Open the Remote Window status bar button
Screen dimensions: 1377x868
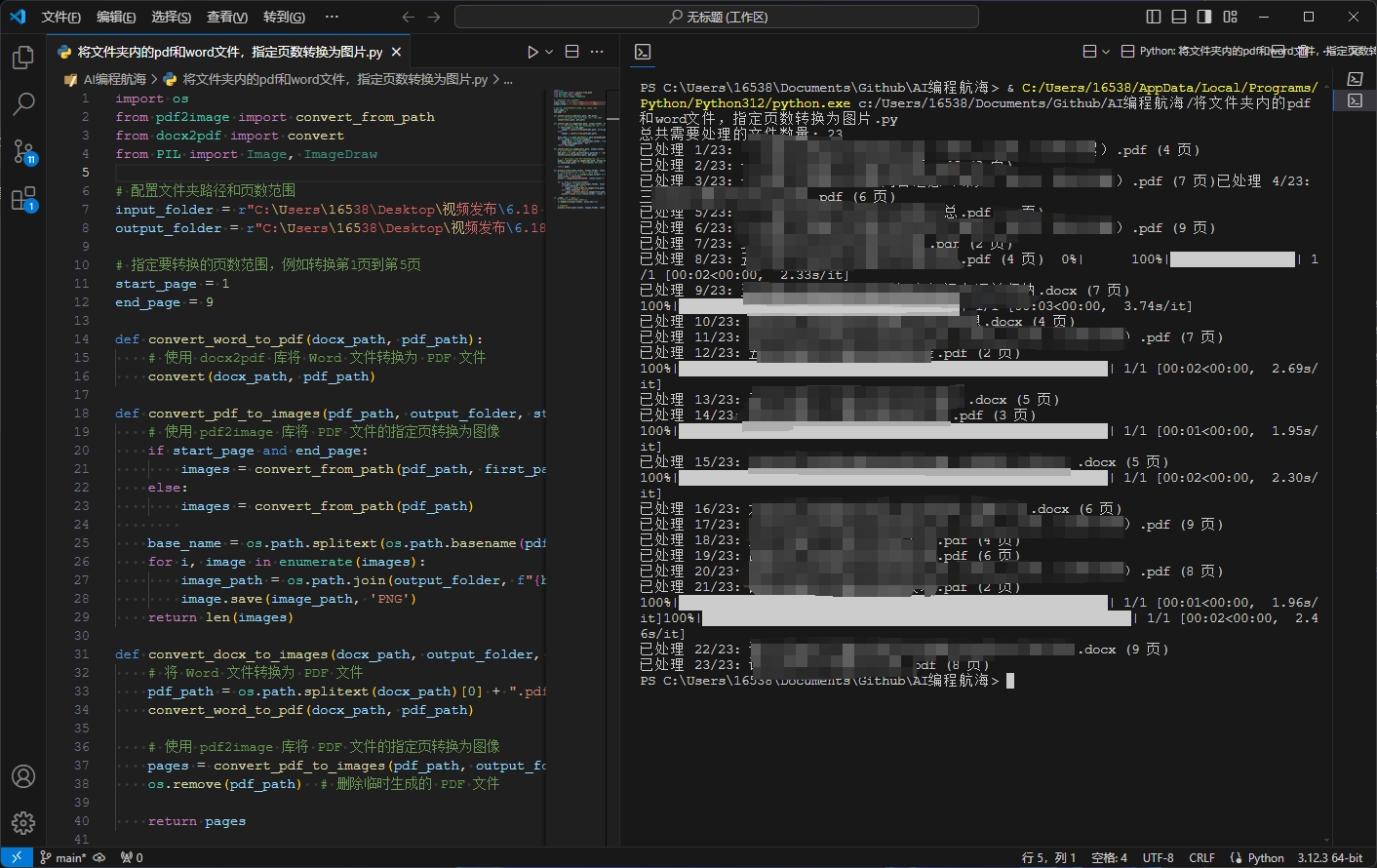tap(17, 857)
